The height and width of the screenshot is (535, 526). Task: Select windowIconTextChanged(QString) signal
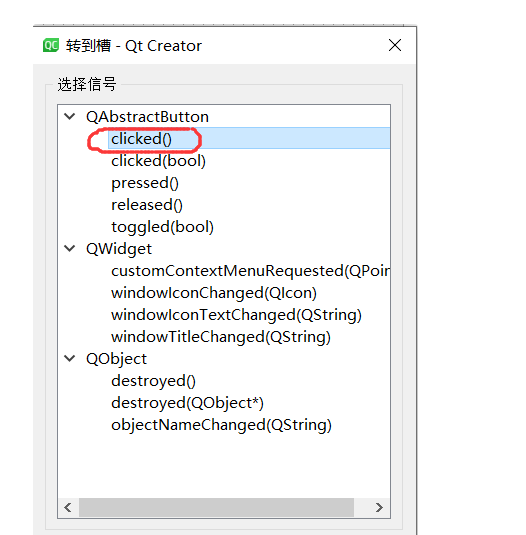tap(236, 315)
